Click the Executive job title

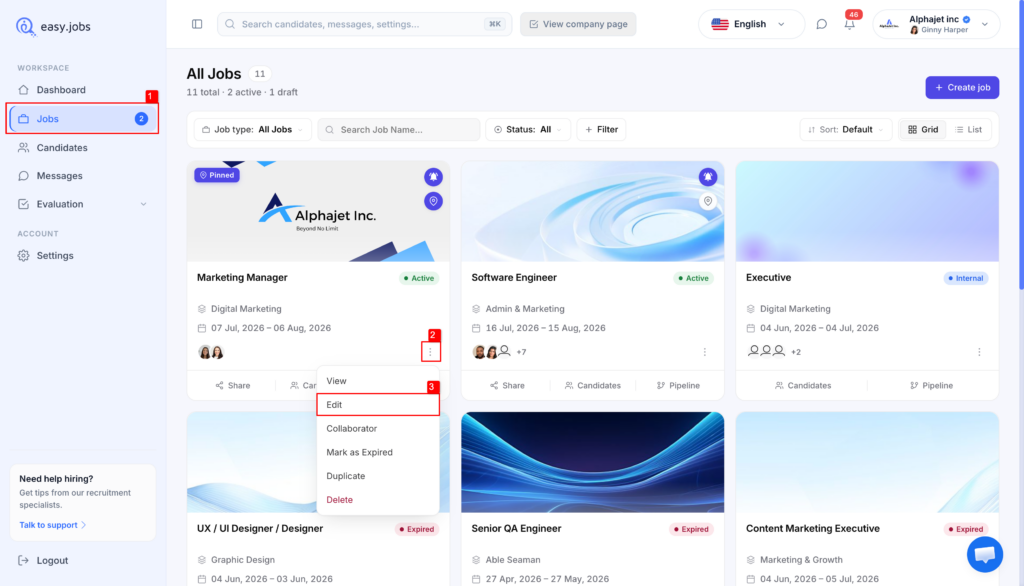click(x=769, y=278)
